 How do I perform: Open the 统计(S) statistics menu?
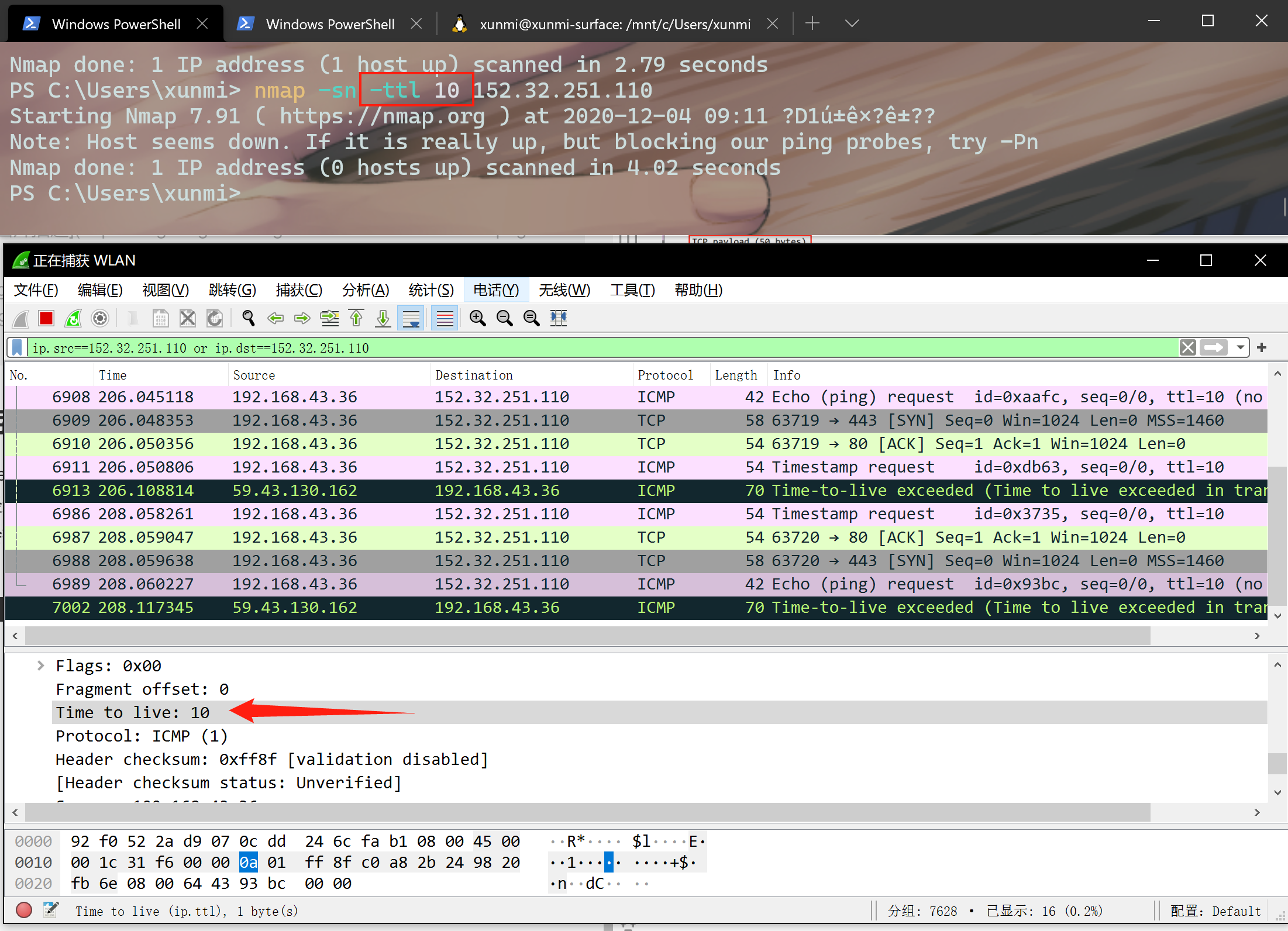pyautogui.click(x=431, y=290)
